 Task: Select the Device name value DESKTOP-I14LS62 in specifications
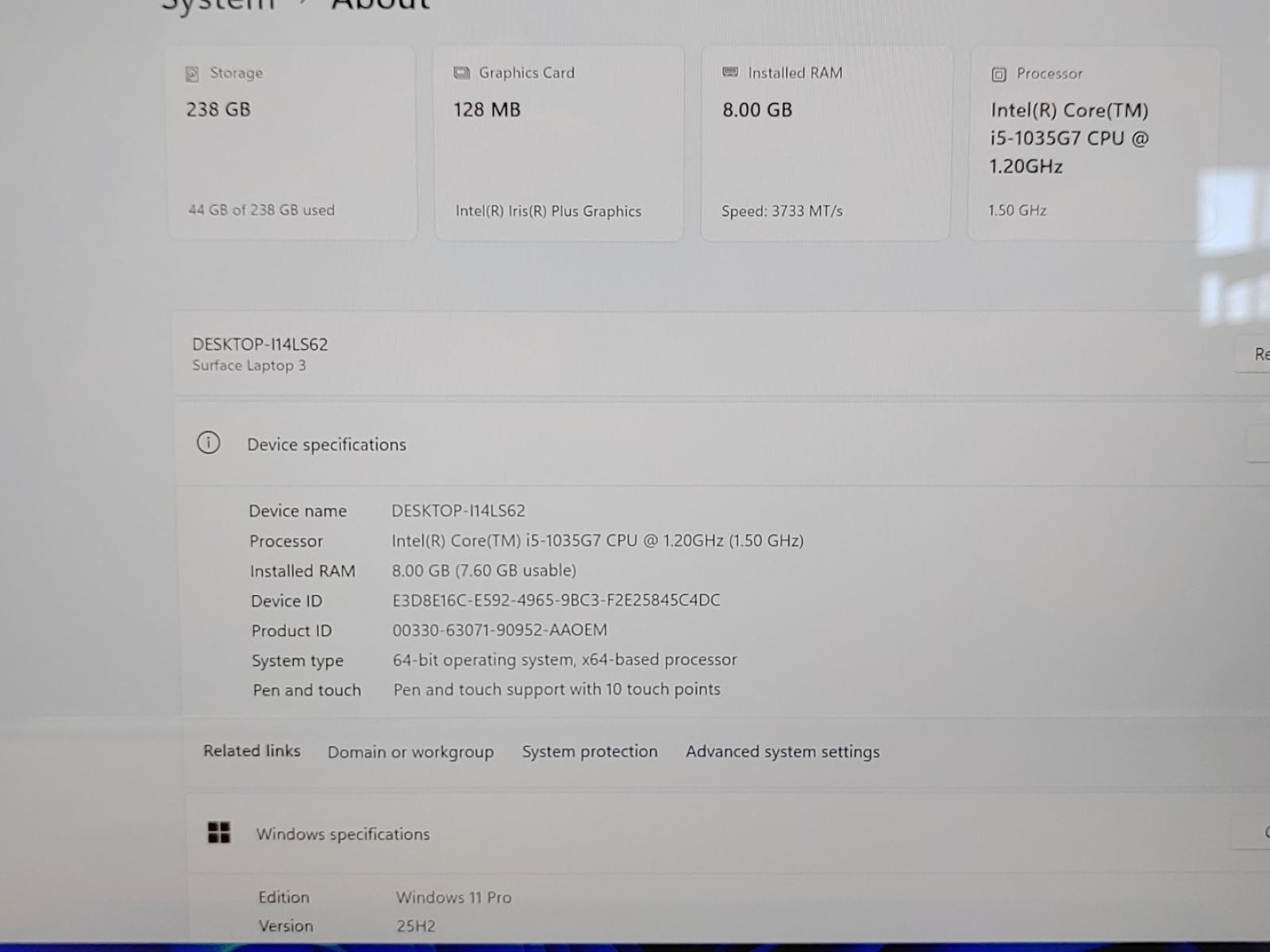pos(458,511)
